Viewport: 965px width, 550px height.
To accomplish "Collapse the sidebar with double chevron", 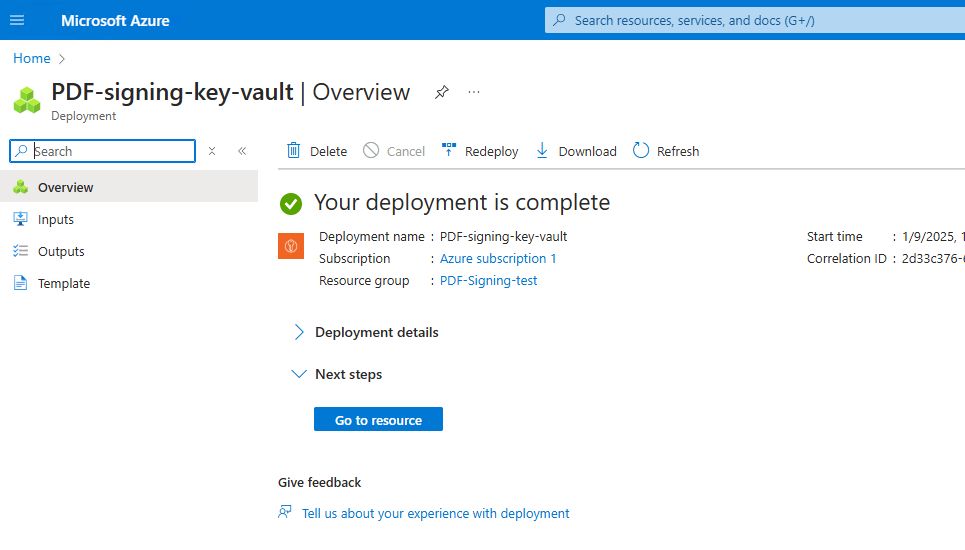I will pyautogui.click(x=242, y=151).
